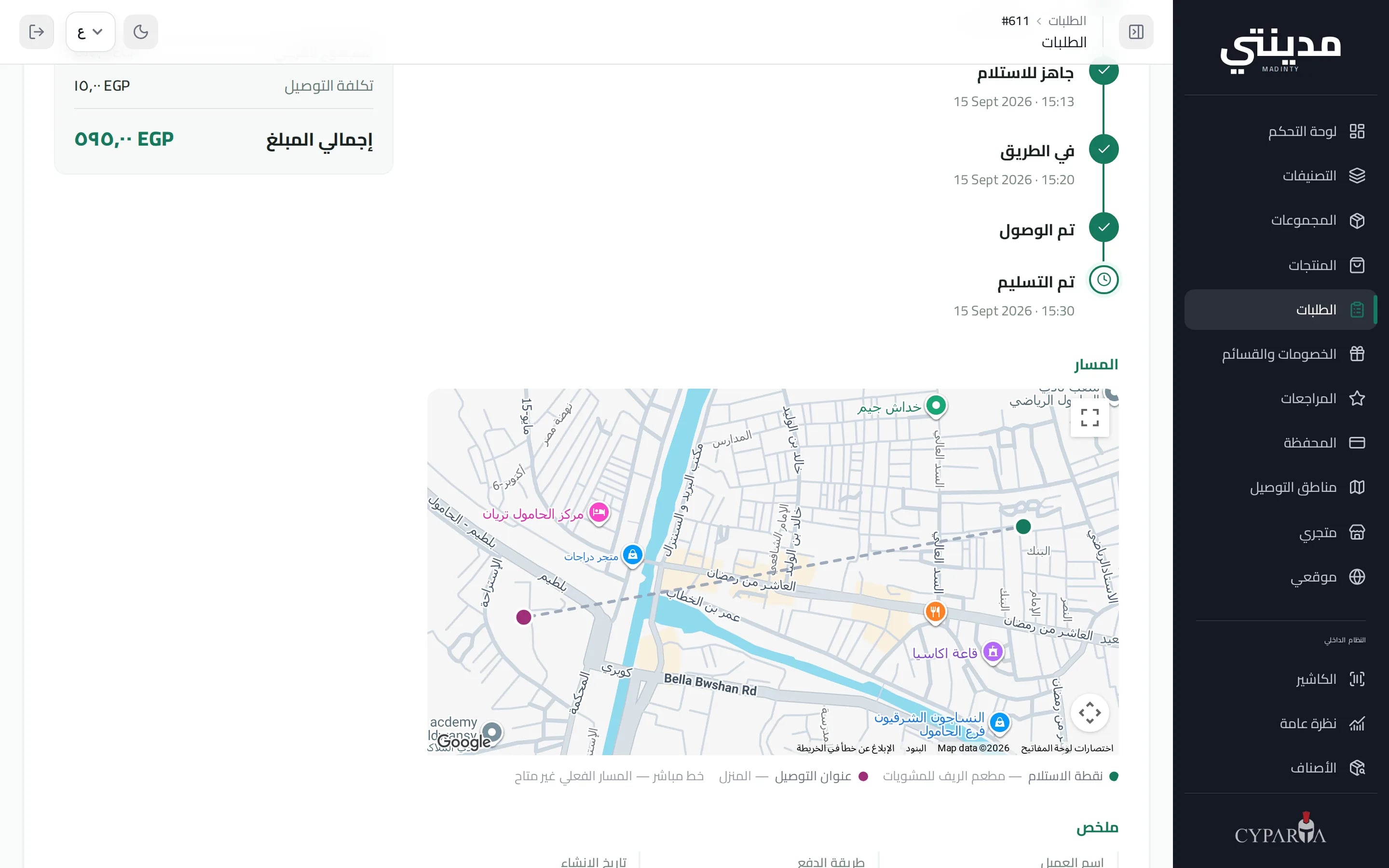
Task: Collapse the sidebar panel toggle
Action: point(1136,31)
